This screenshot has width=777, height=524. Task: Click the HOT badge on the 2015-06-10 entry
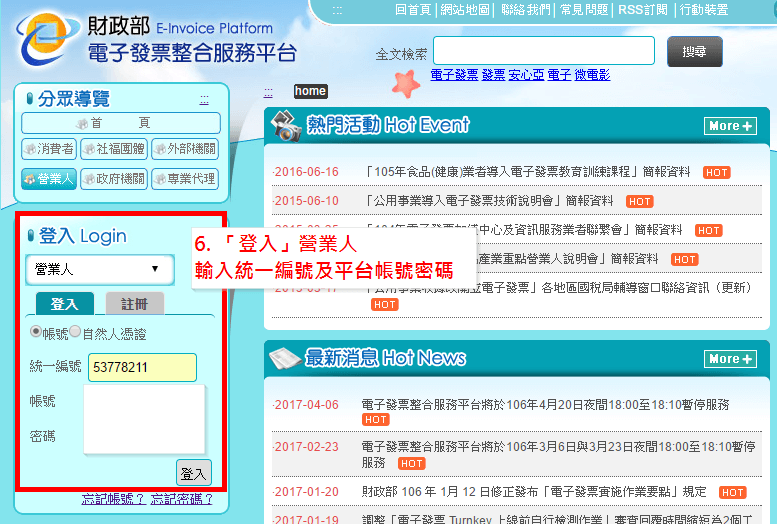click(640, 201)
